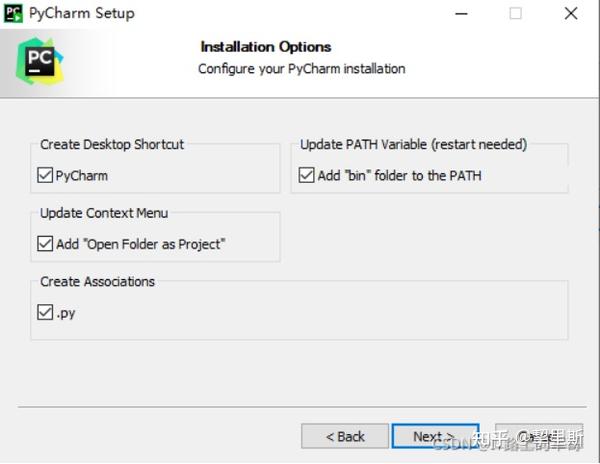
Task: Minimize the PyCharm Setup window
Action: click(x=460, y=14)
